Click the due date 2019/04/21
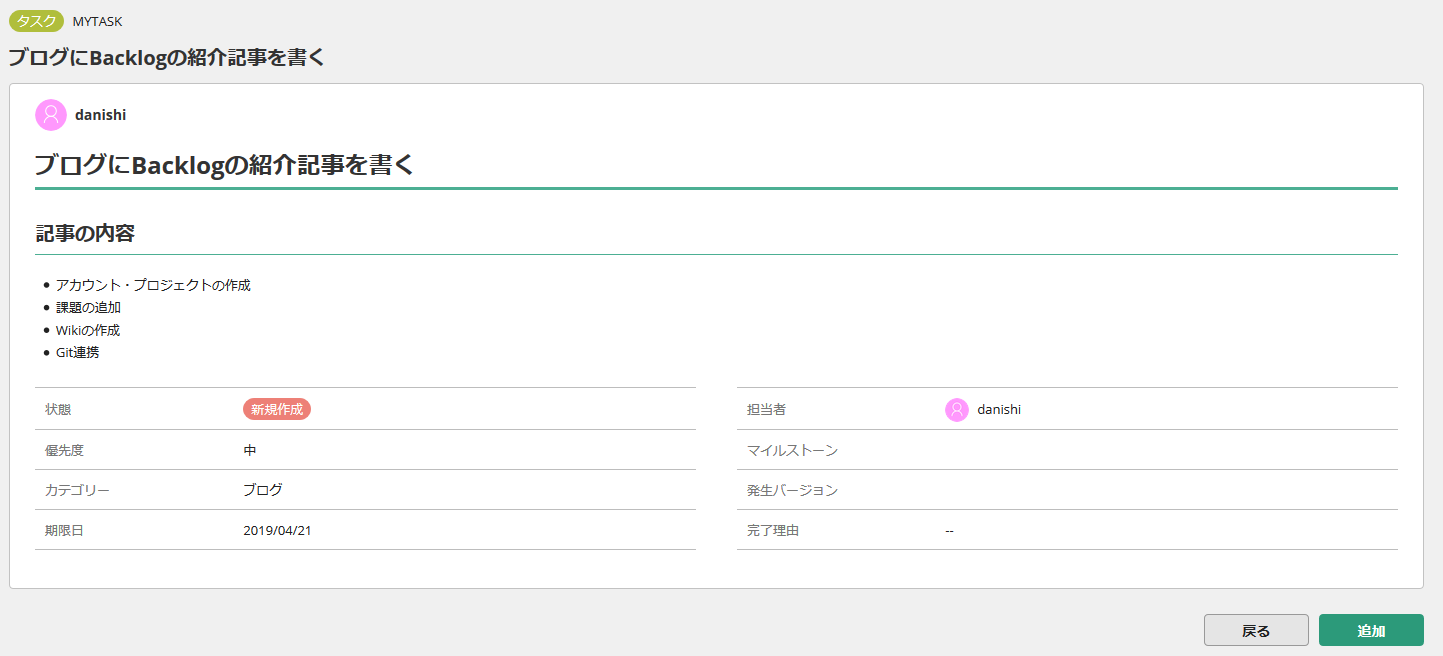 click(x=277, y=530)
